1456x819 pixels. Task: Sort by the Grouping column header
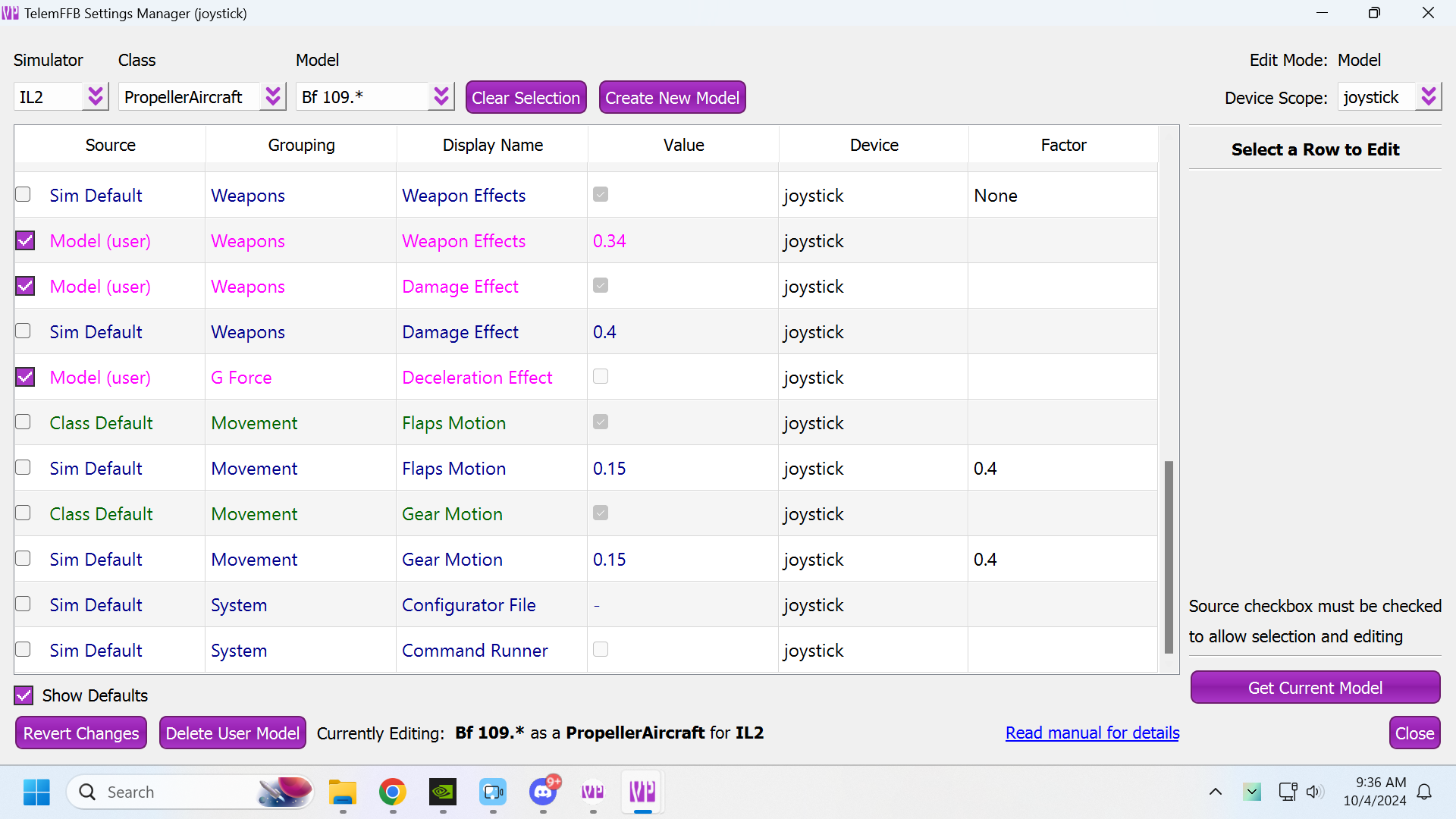tap(301, 145)
